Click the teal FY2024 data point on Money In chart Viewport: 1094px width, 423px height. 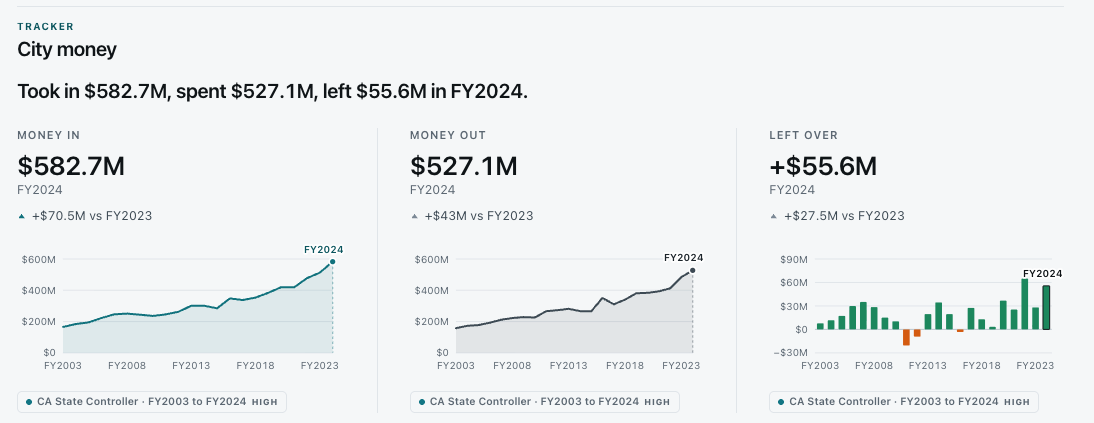[333, 262]
